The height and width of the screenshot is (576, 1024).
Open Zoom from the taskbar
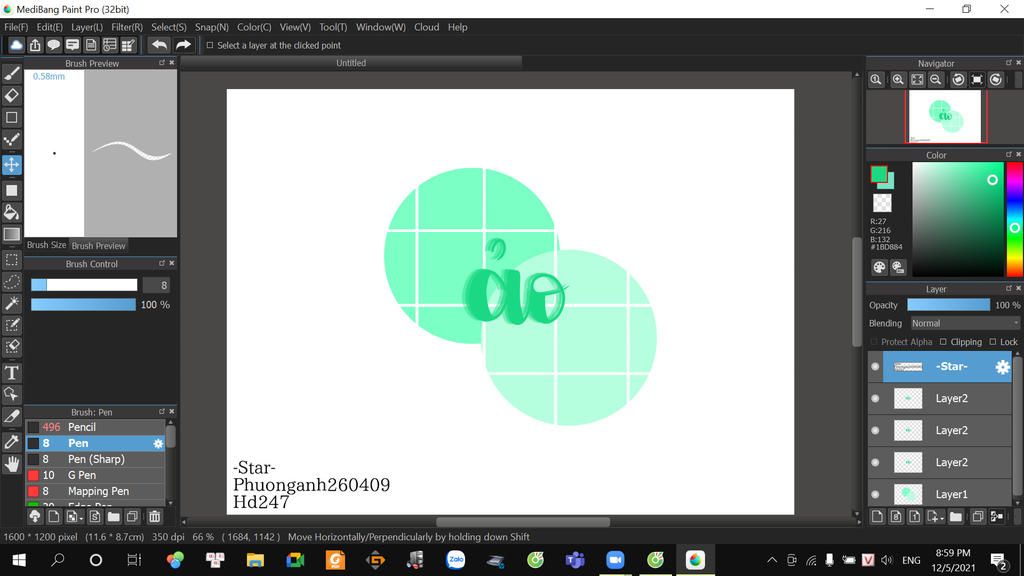coord(615,560)
